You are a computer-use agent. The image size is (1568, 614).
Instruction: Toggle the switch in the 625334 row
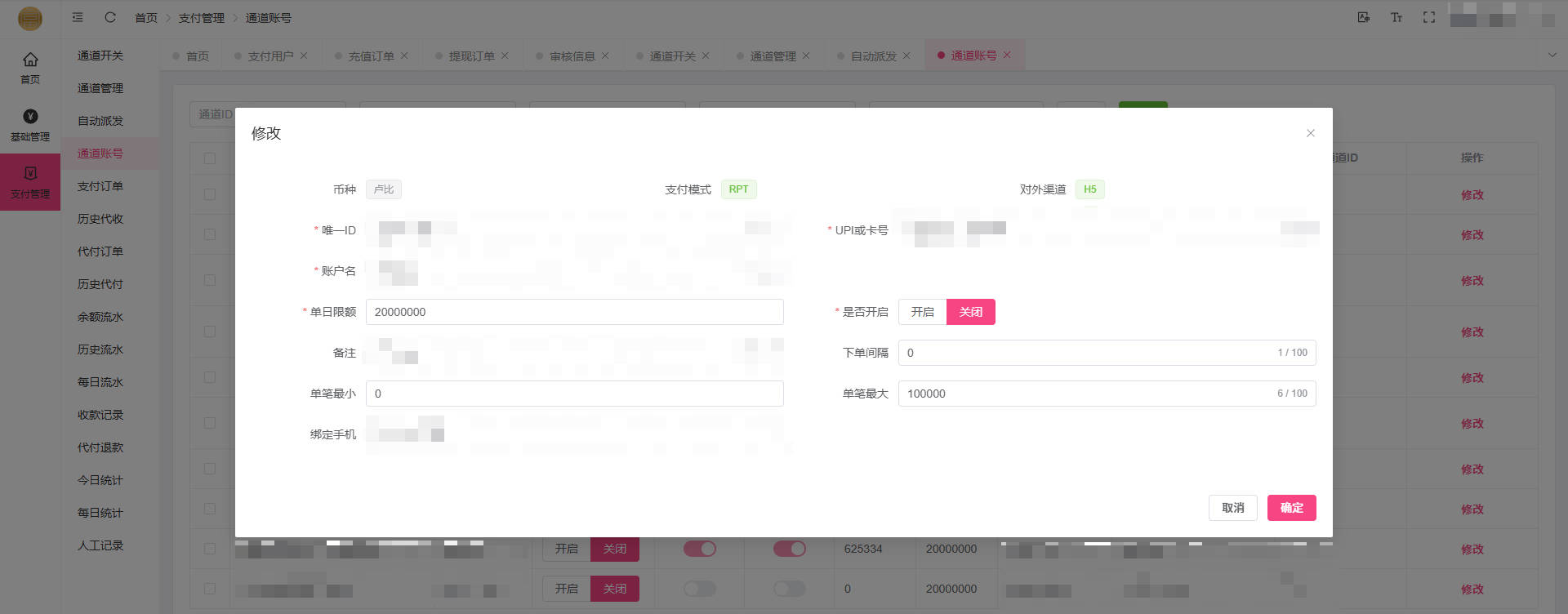(x=699, y=549)
